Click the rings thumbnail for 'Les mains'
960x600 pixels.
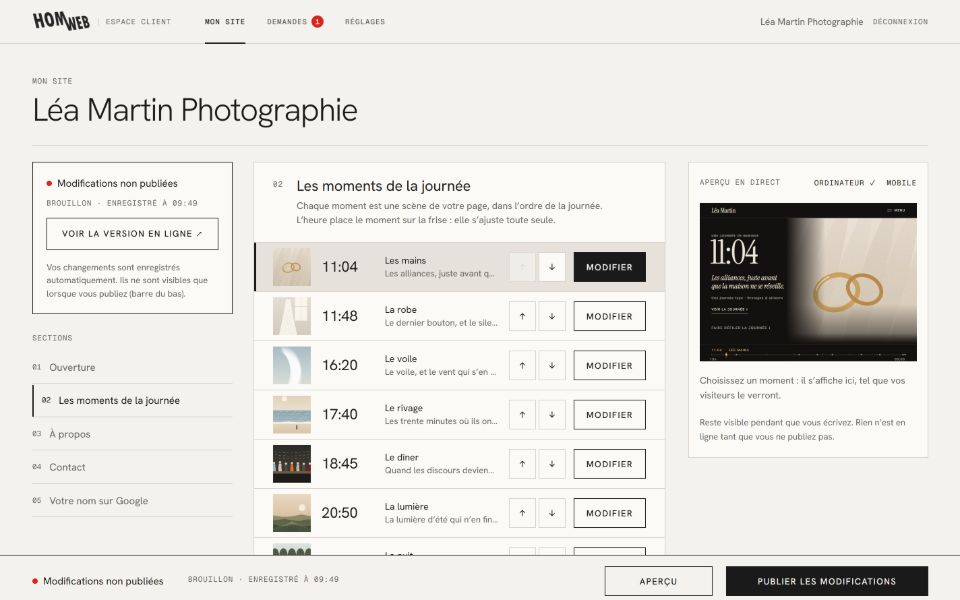point(291,267)
